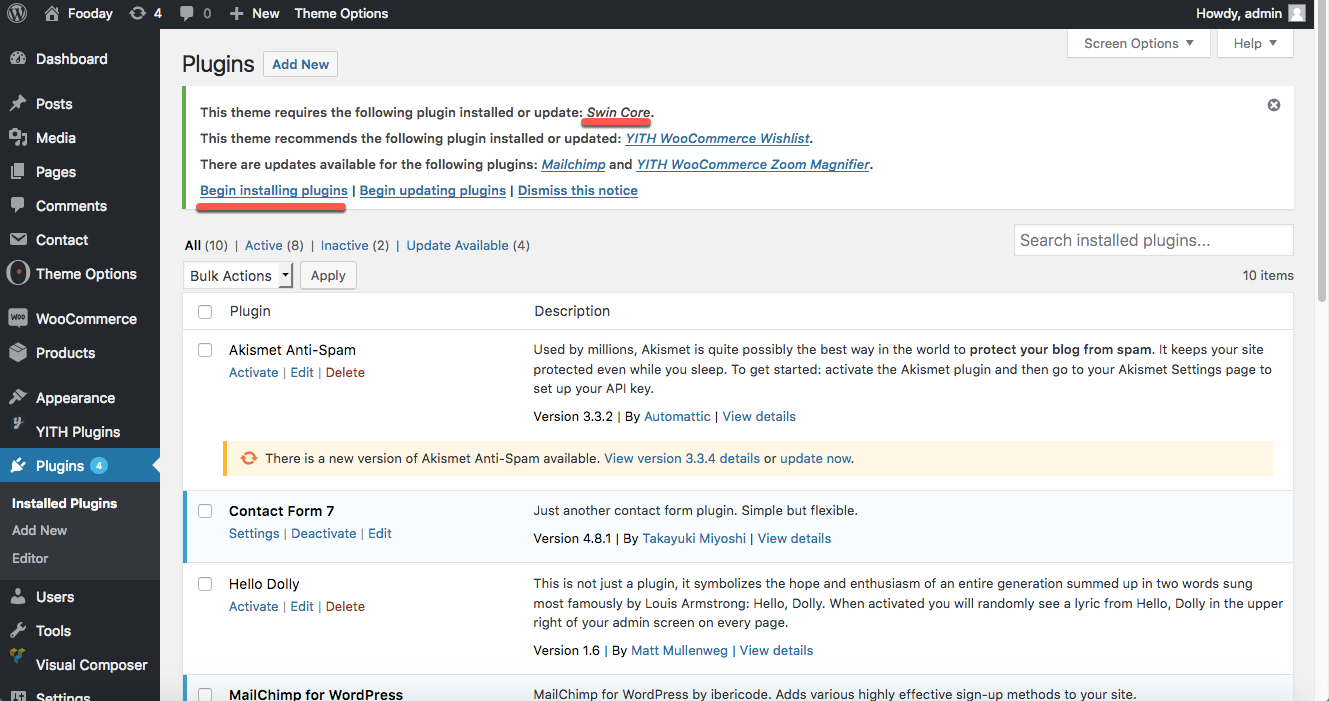Viewport: 1329px width, 701px height.
Task: Open the Swin Core plugin link
Action: 619,112
